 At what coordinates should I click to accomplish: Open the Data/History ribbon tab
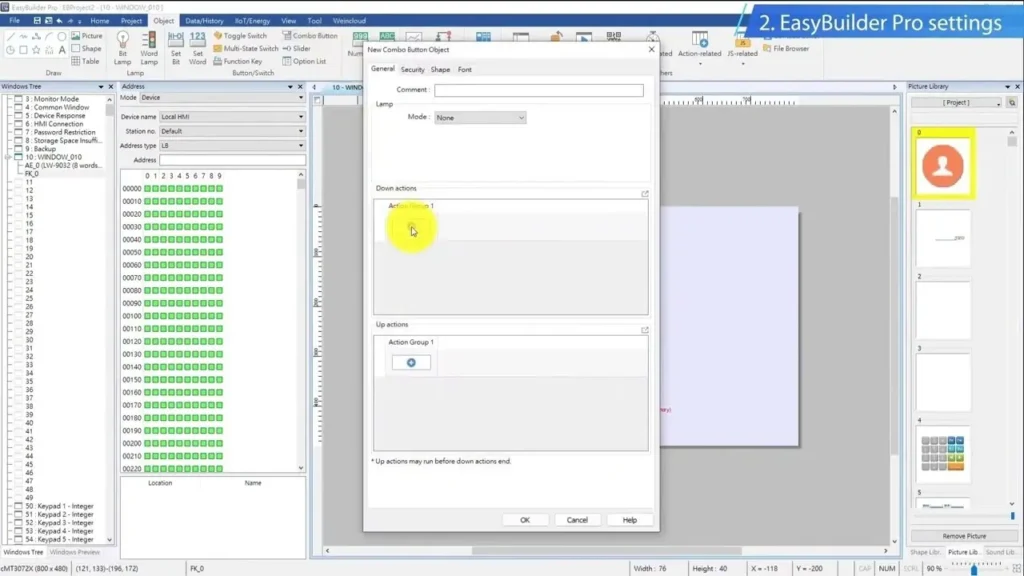click(204, 20)
